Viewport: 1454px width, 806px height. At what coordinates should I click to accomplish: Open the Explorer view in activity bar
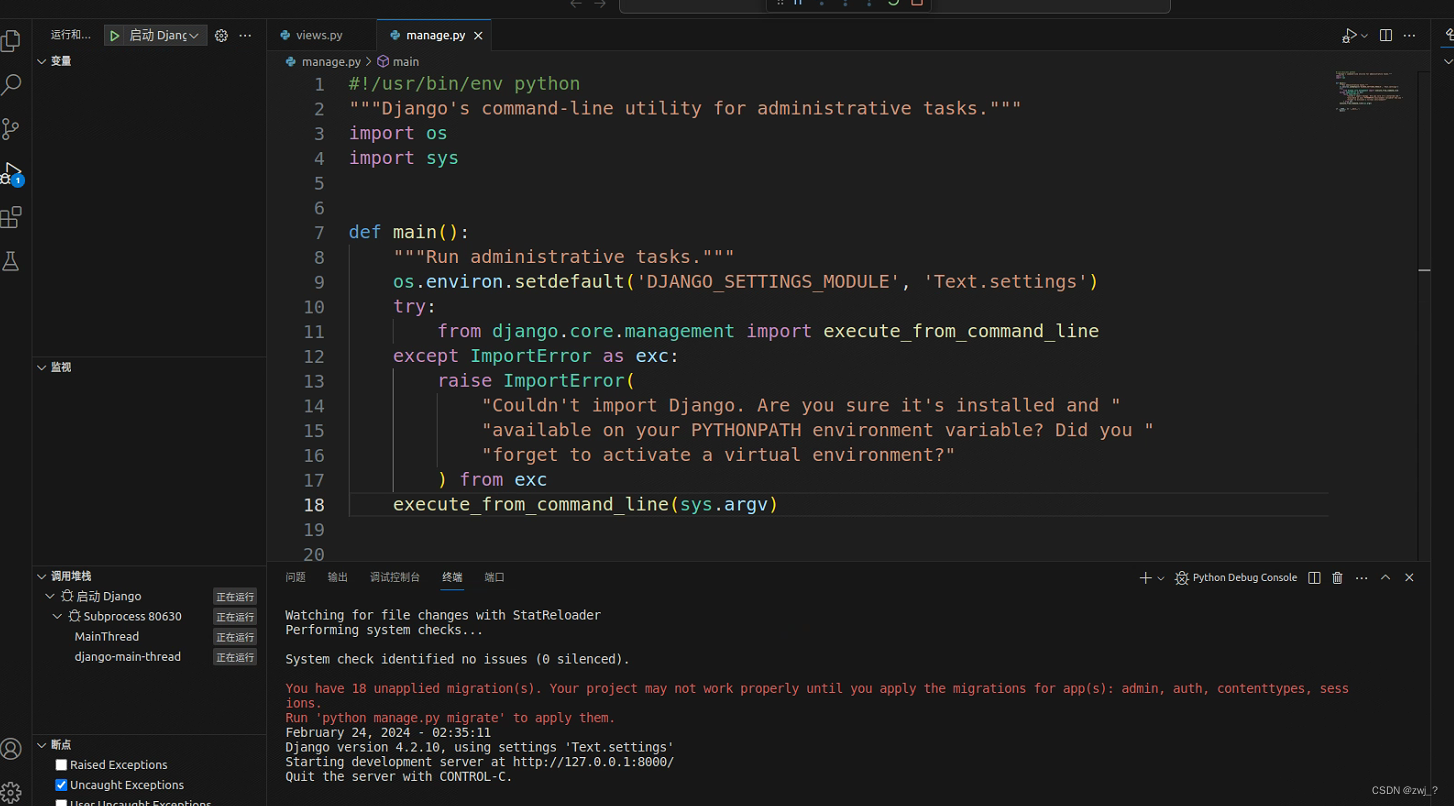[11, 41]
